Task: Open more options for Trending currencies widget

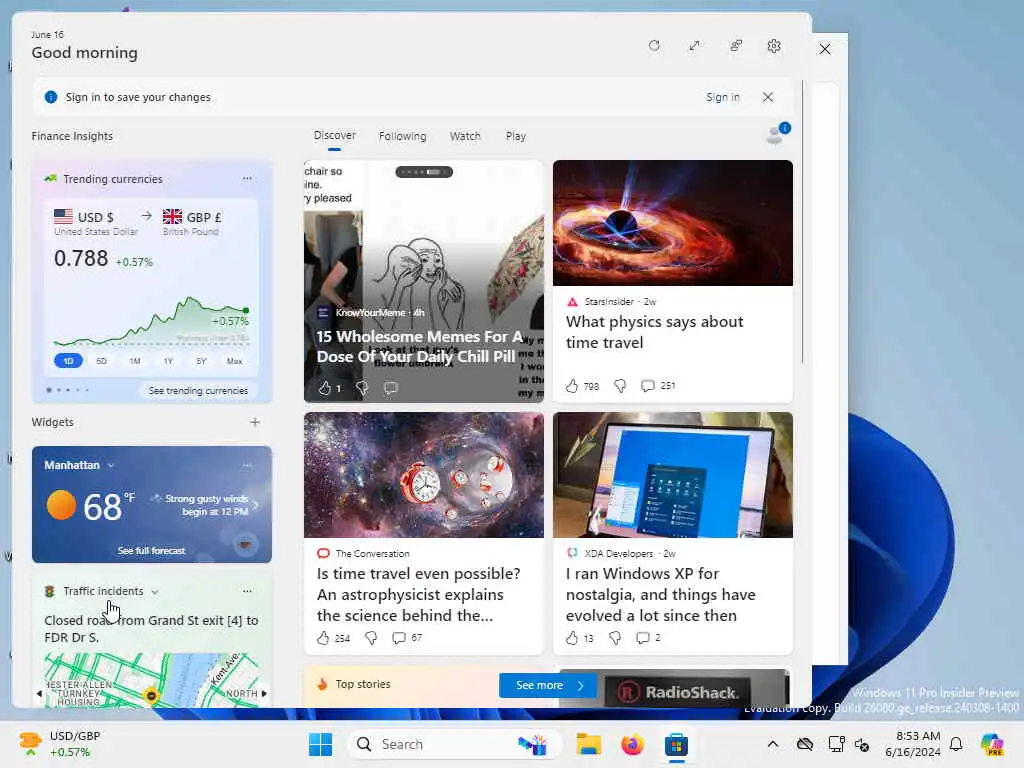Action: coord(247,178)
